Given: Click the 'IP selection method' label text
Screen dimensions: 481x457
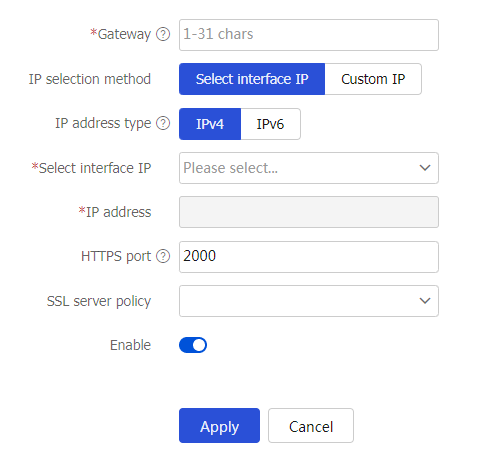Looking at the screenshot, I should pyautogui.click(x=90, y=79).
